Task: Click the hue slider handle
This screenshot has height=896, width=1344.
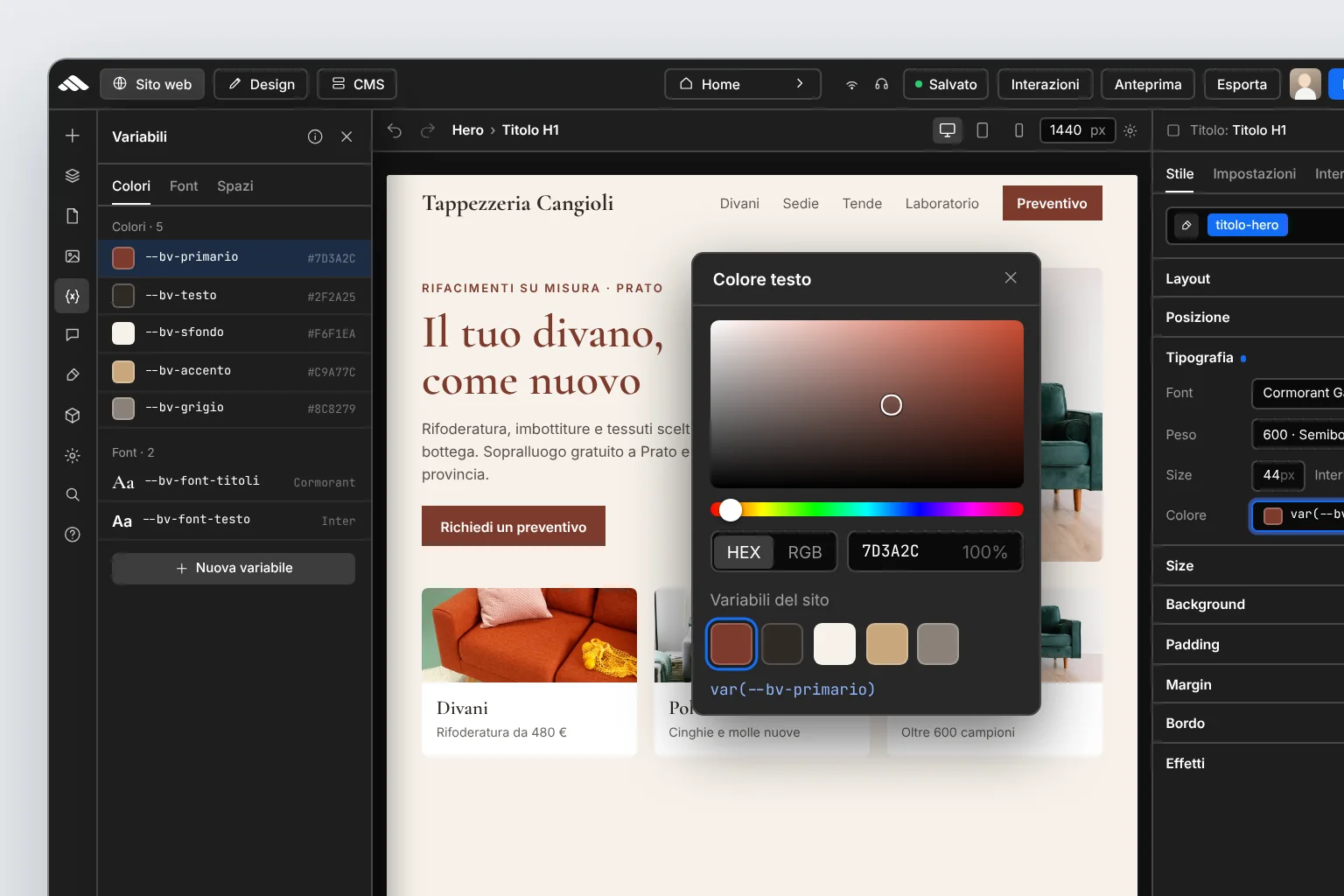Action: tap(731, 510)
